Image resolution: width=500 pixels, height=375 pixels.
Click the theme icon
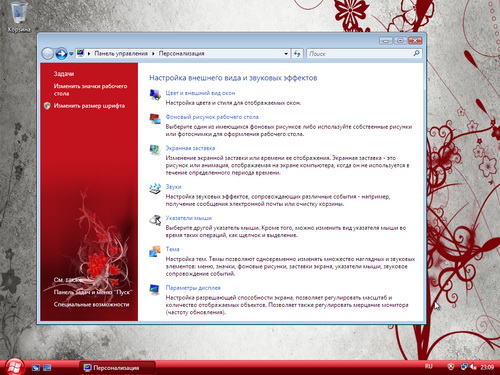pos(155,251)
